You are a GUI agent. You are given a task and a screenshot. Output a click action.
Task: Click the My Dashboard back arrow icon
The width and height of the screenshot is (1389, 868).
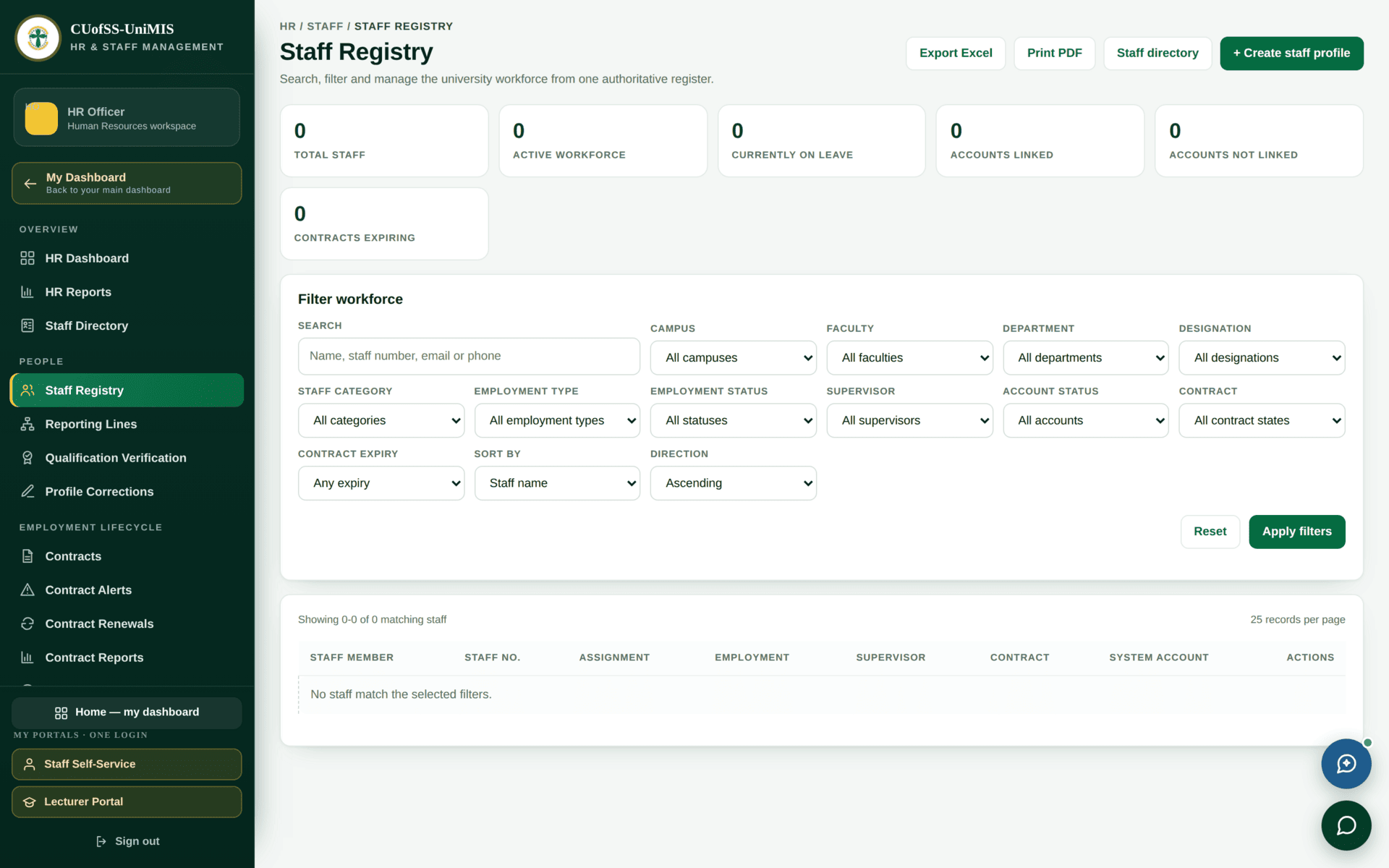30,183
